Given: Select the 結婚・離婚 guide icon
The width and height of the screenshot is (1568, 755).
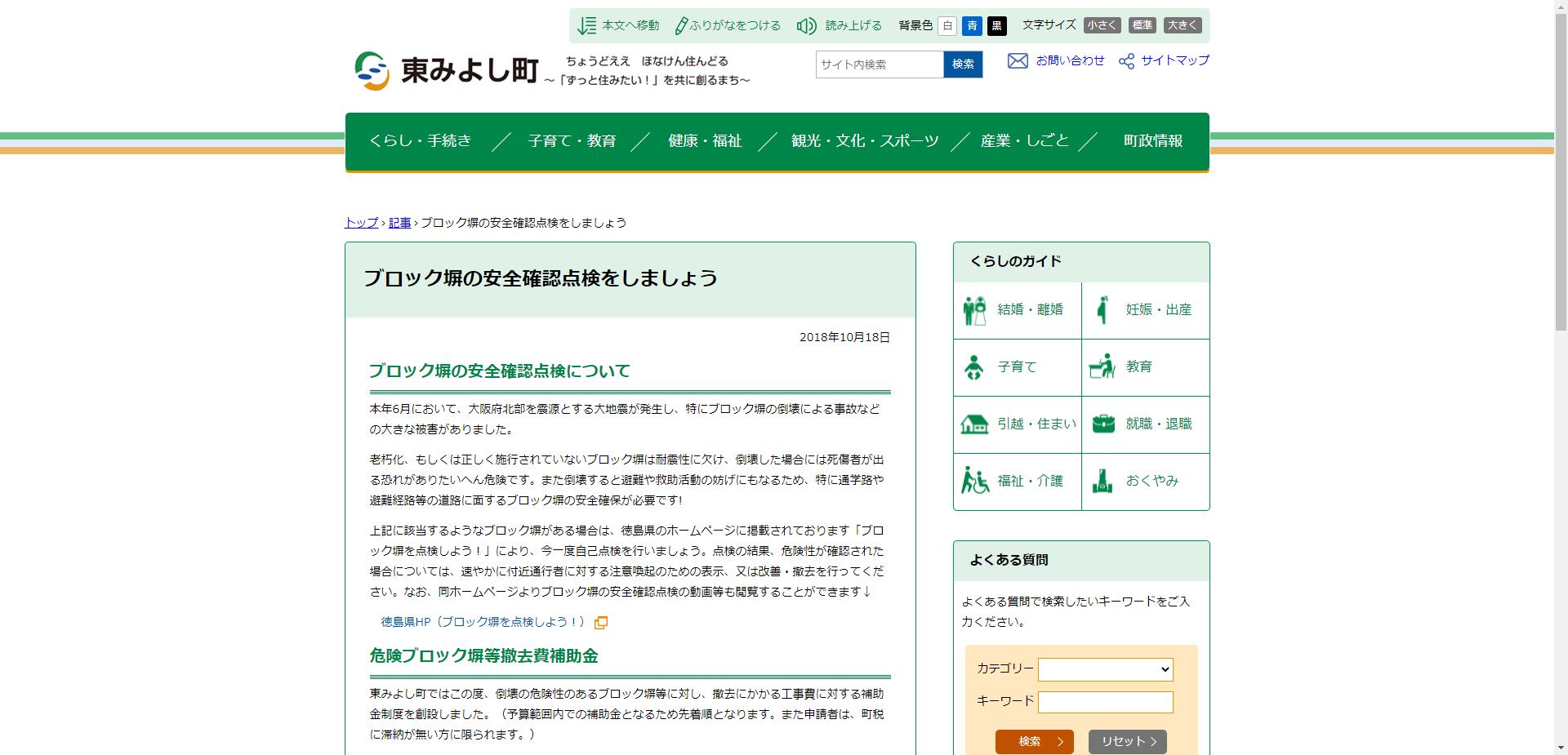Looking at the screenshot, I should point(973,309).
